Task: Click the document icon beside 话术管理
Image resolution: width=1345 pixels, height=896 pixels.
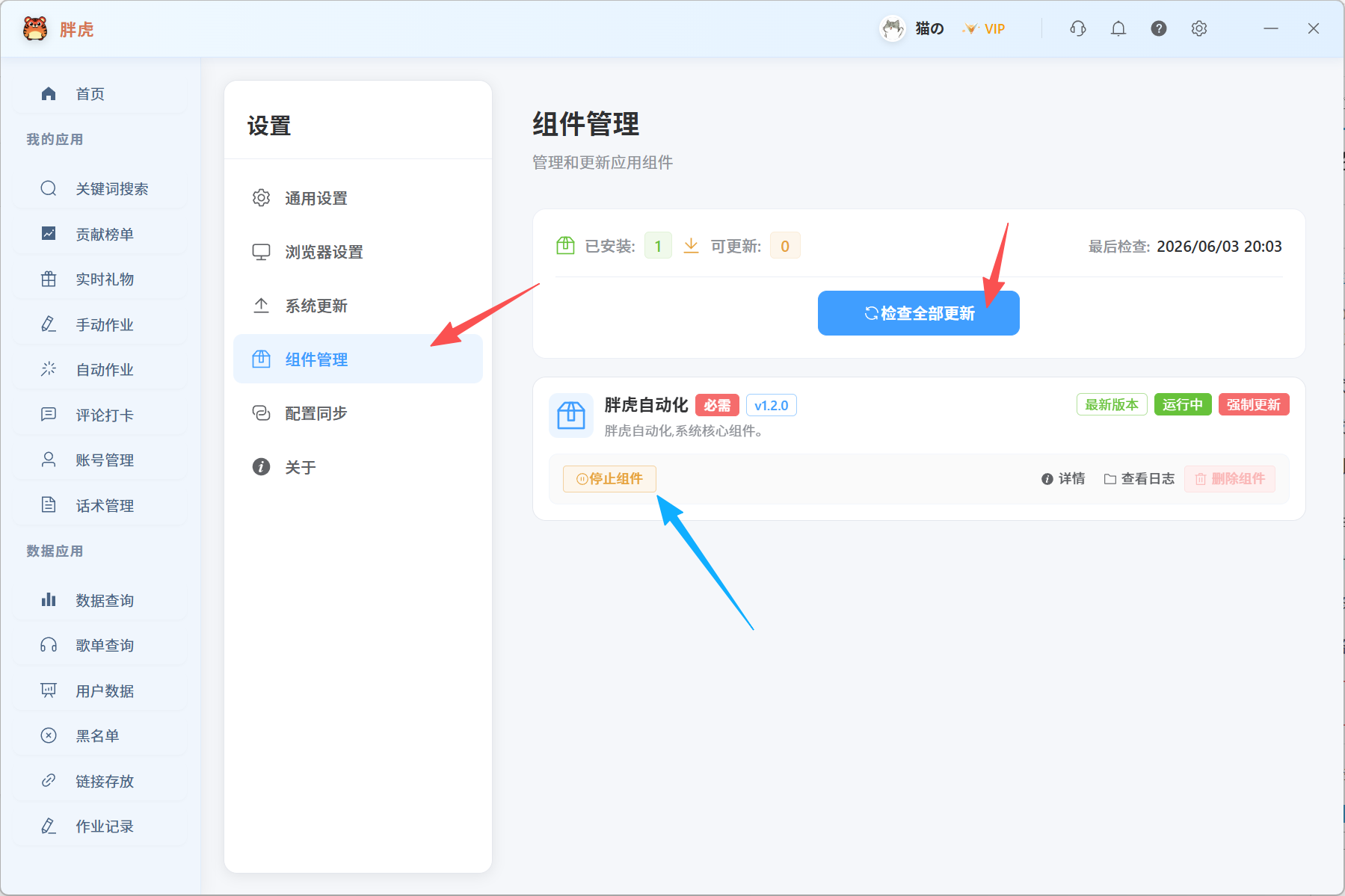Action: pyautogui.click(x=49, y=504)
